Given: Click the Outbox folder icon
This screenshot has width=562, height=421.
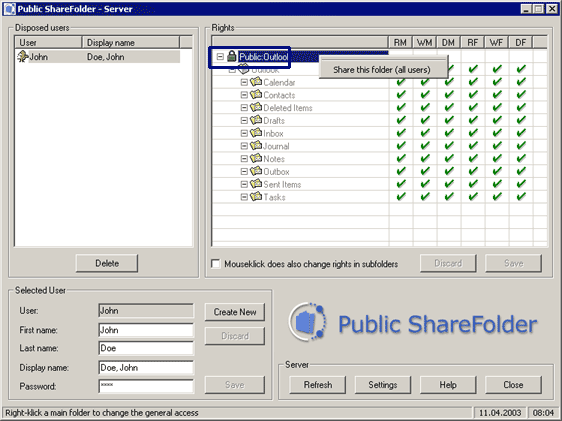Looking at the screenshot, I should point(256,171).
